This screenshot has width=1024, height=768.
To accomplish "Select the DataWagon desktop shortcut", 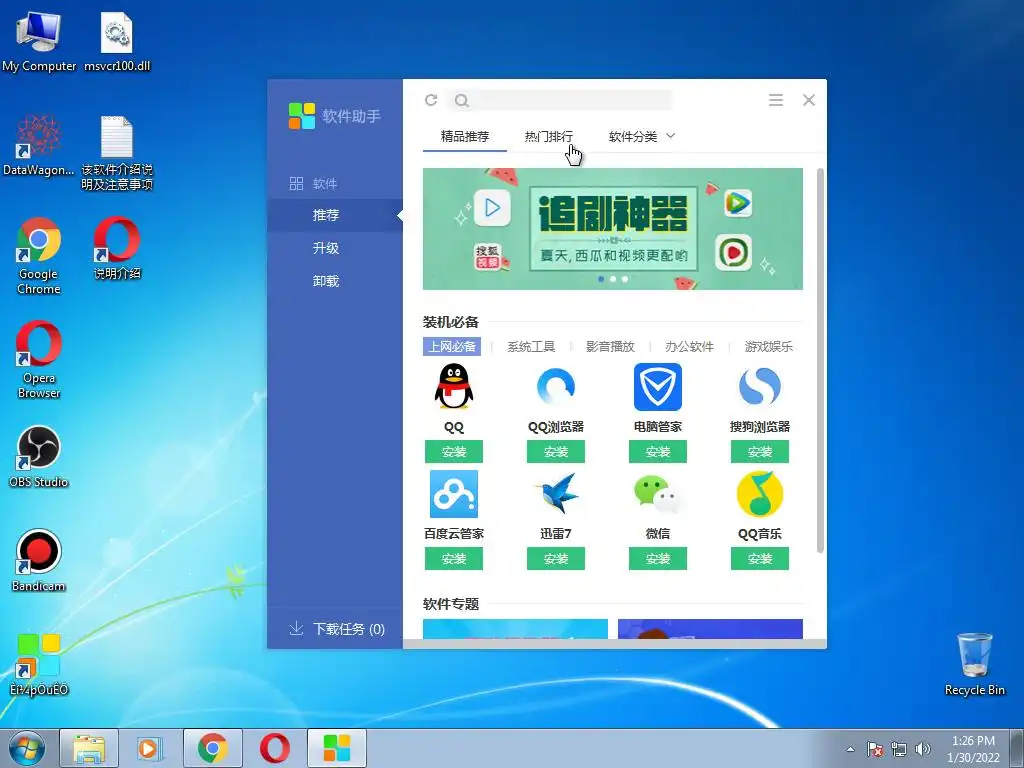I will [39, 145].
